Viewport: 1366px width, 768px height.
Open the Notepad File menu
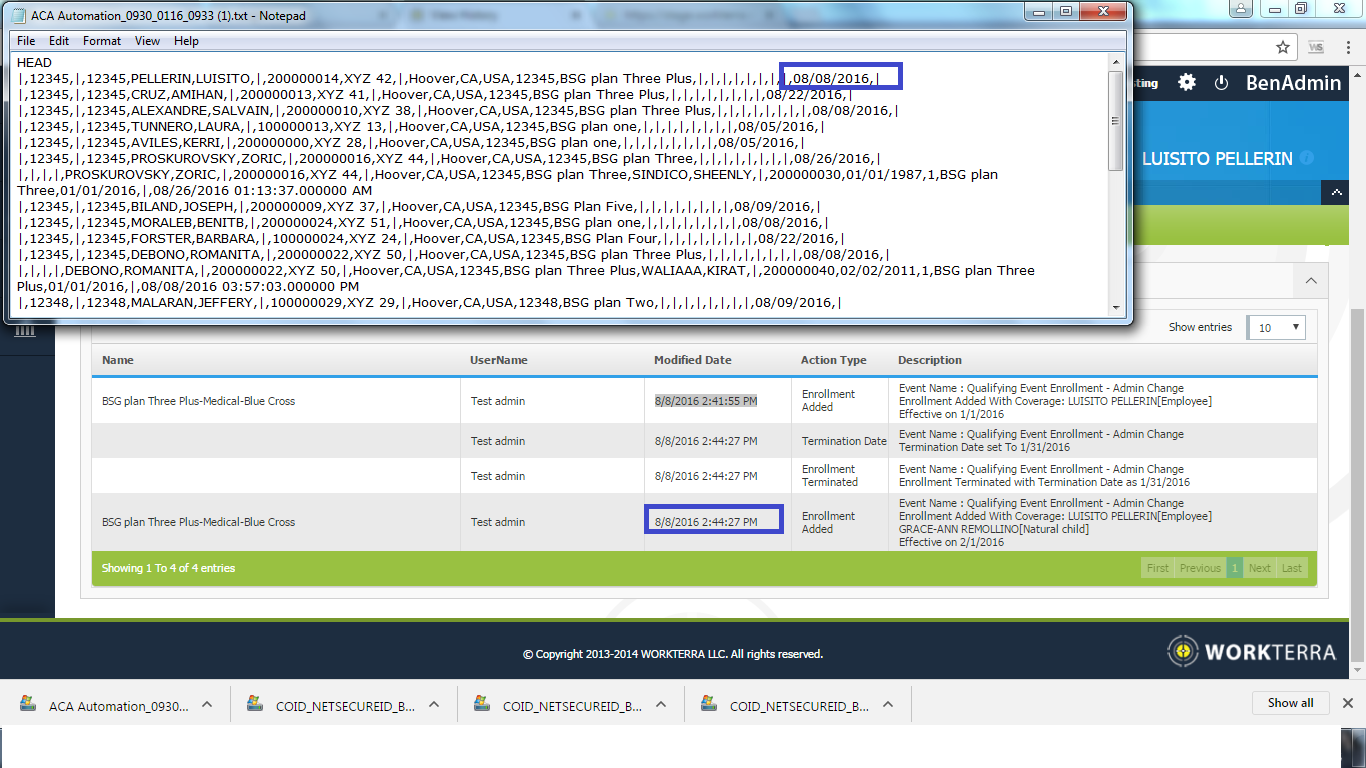(x=26, y=41)
